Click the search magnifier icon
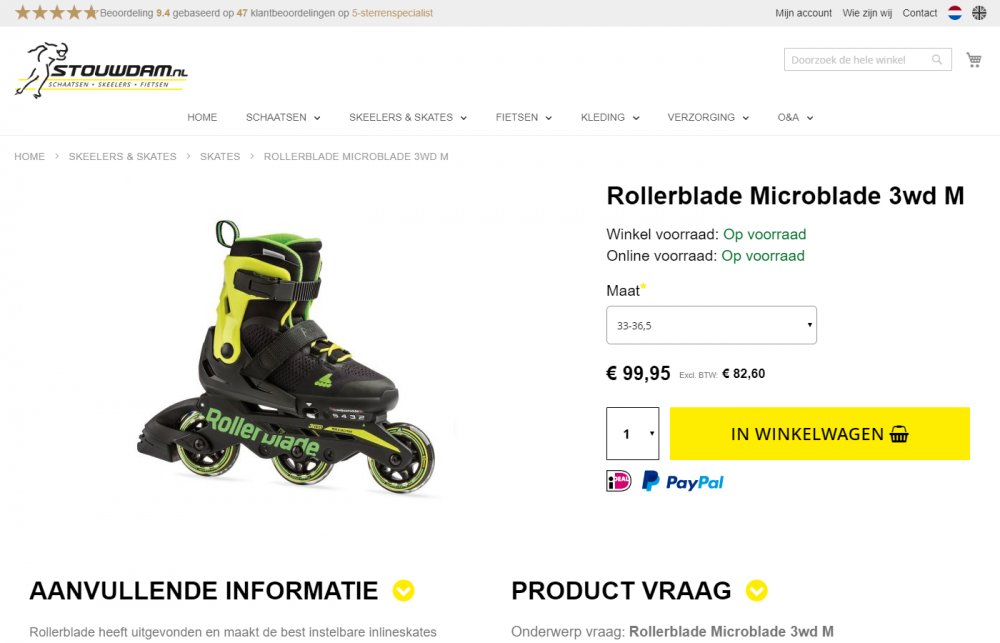 (937, 59)
